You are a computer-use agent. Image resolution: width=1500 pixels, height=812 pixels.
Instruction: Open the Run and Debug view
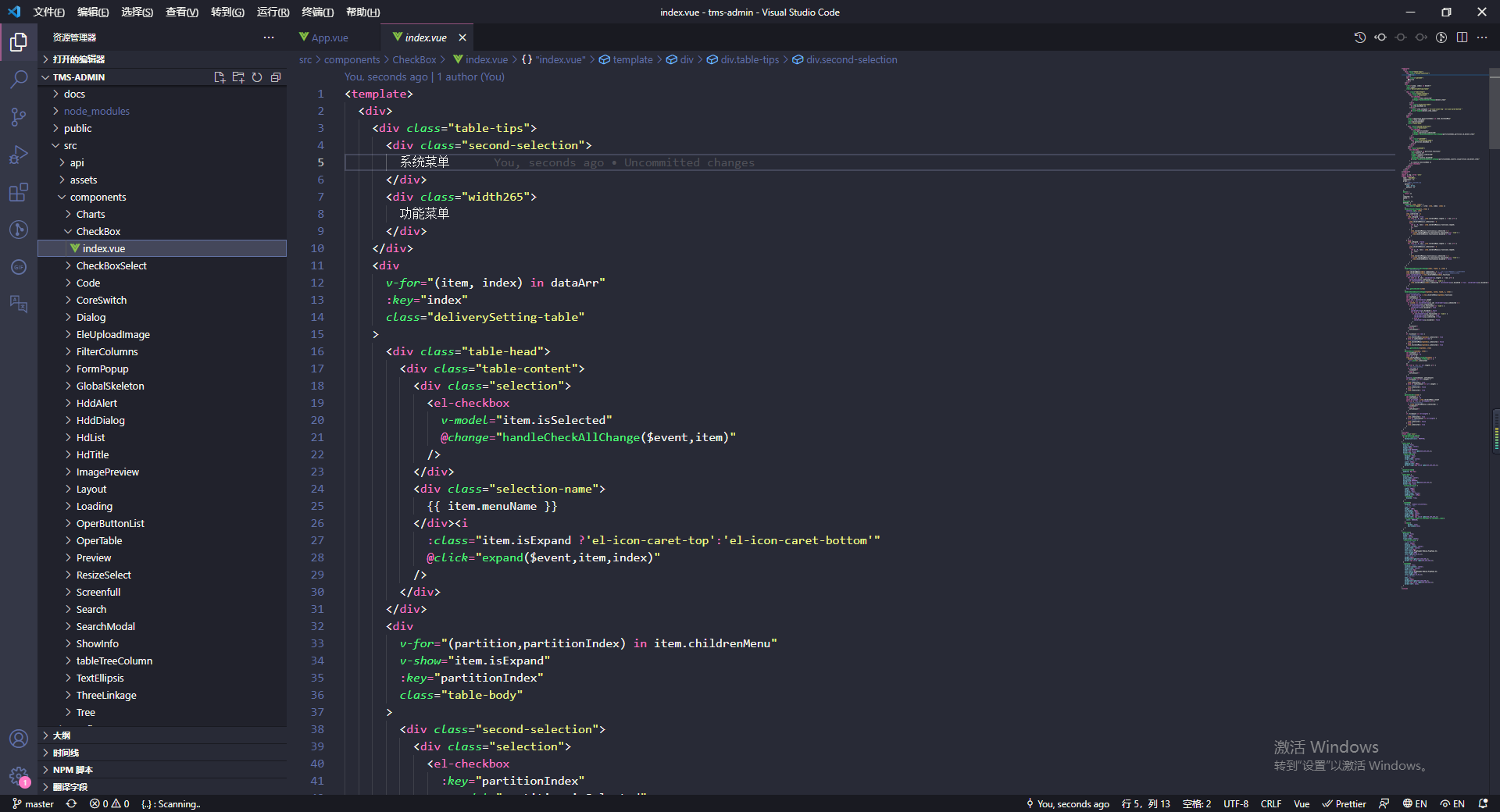coord(19,155)
